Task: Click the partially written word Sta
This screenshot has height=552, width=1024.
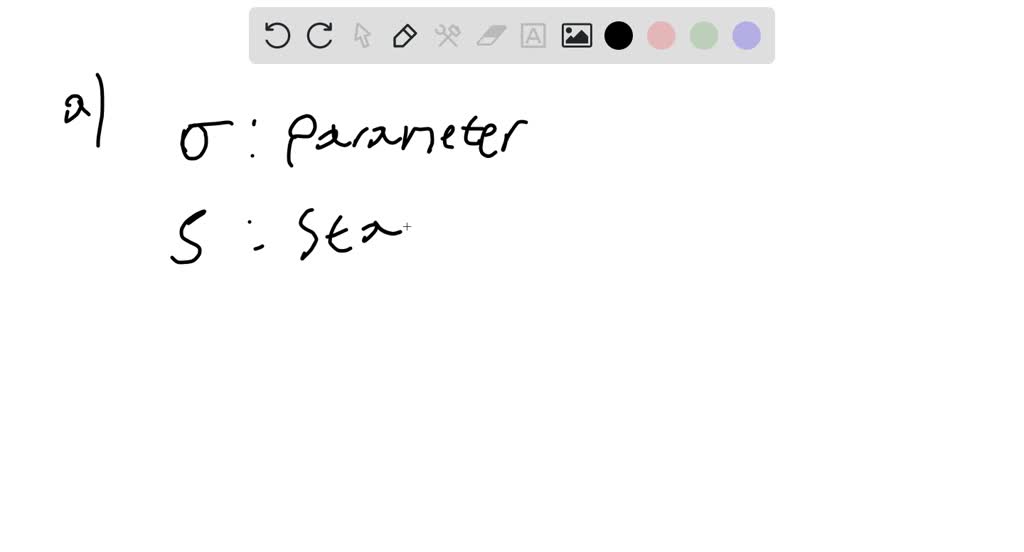Action: pyautogui.click(x=349, y=234)
